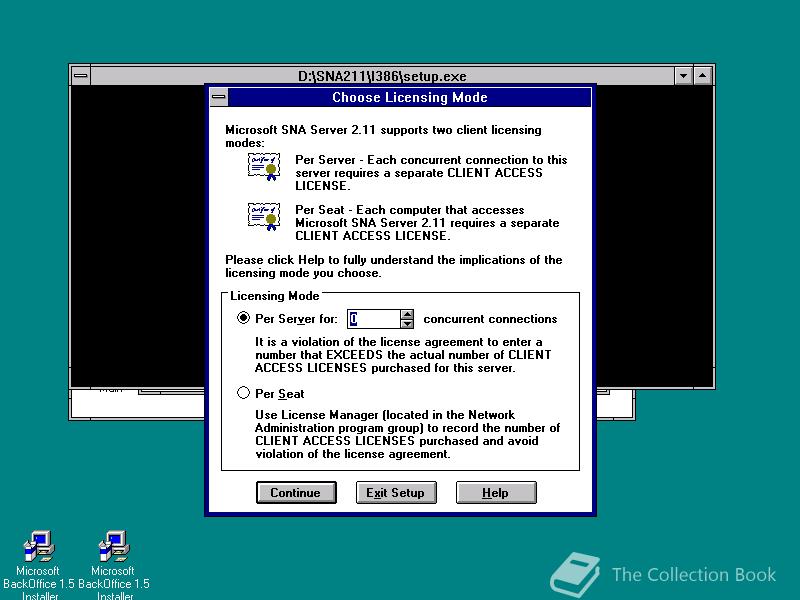
Task: Click the 'Per Server for:' label text
Action: 296,319
